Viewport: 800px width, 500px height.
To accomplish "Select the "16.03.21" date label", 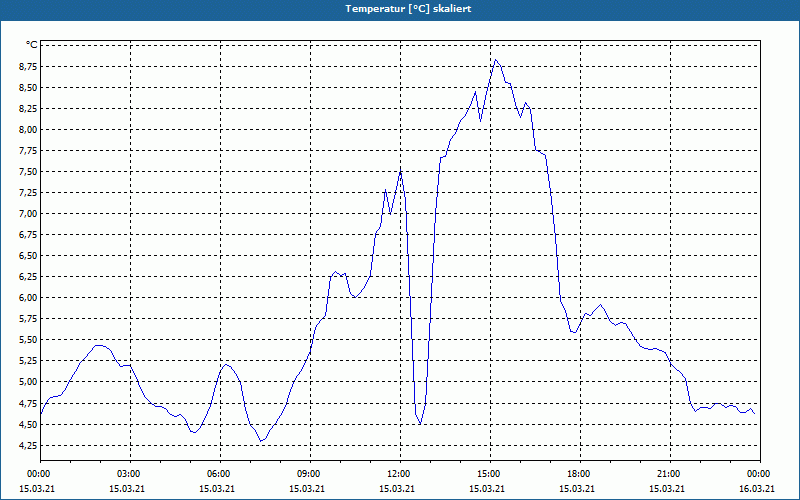I will click(757, 488).
